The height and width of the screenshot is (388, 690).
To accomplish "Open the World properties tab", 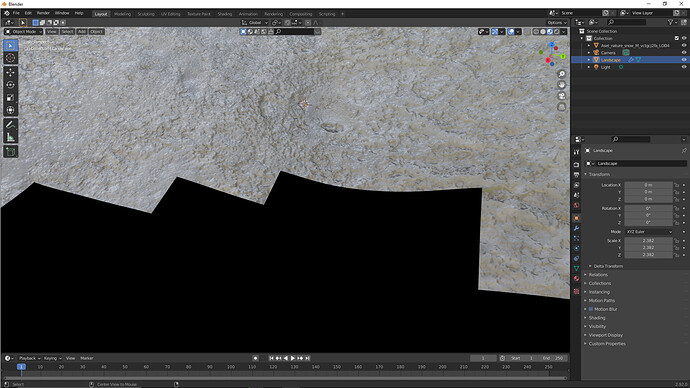I will pyautogui.click(x=576, y=205).
